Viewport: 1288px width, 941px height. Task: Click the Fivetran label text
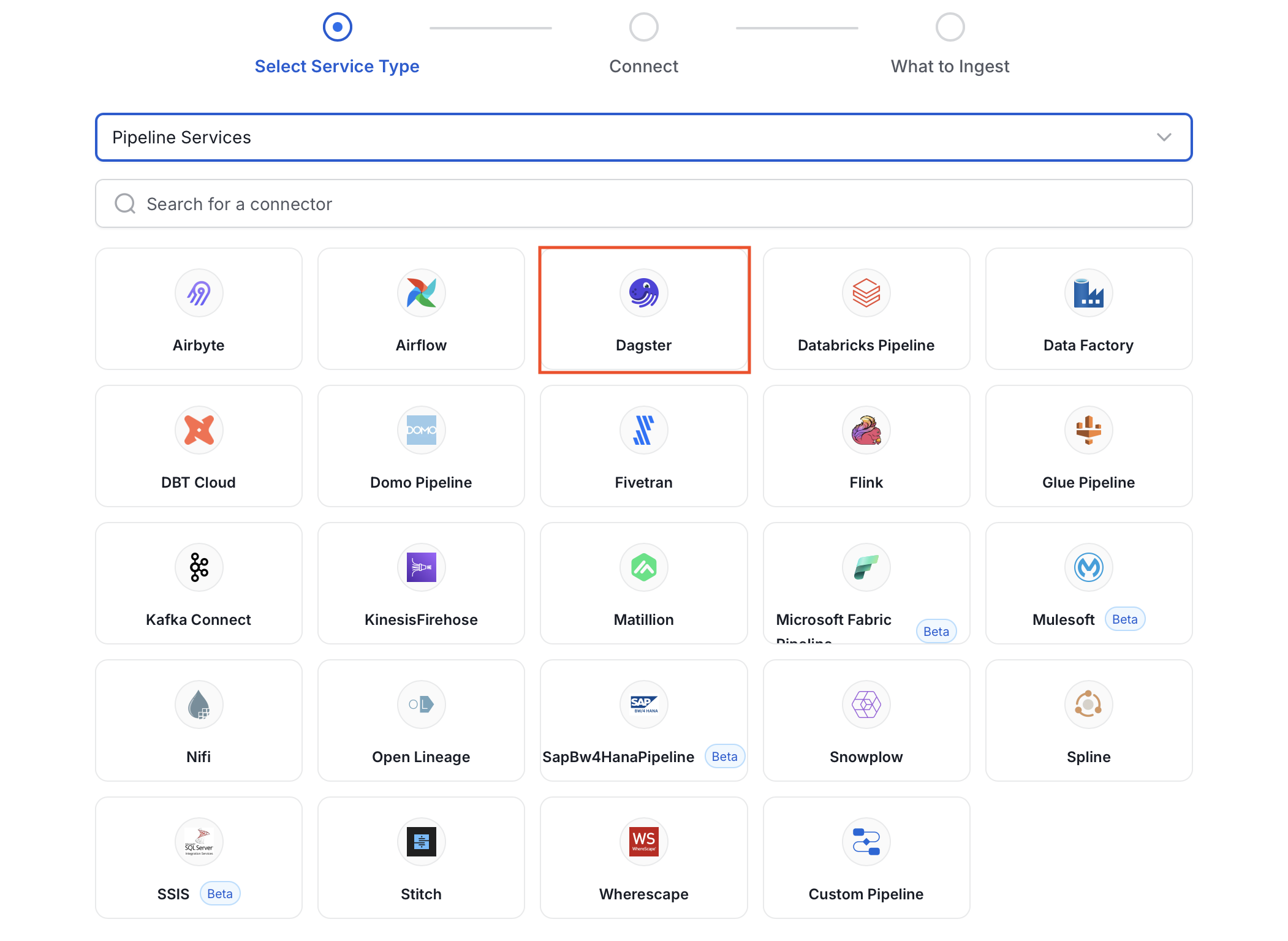click(644, 482)
